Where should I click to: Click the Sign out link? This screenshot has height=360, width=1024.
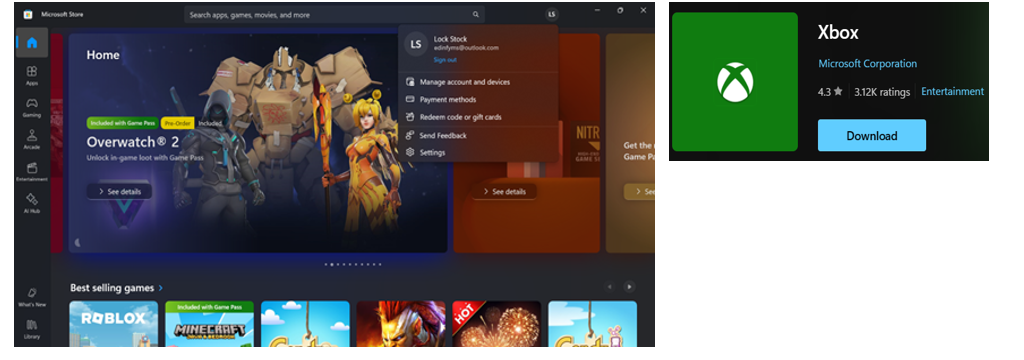pyautogui.click(x=445, y=59)
